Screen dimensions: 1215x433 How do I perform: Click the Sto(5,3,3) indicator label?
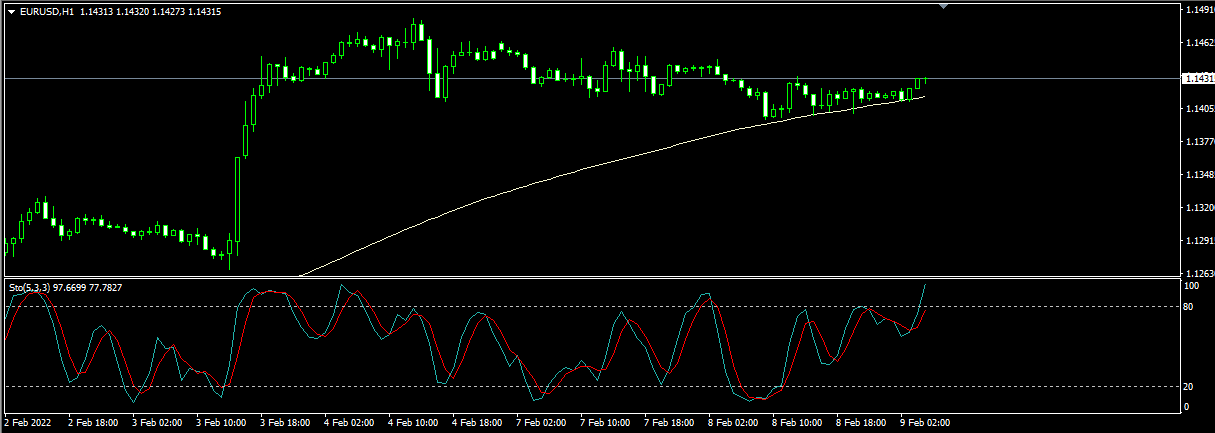30,288
